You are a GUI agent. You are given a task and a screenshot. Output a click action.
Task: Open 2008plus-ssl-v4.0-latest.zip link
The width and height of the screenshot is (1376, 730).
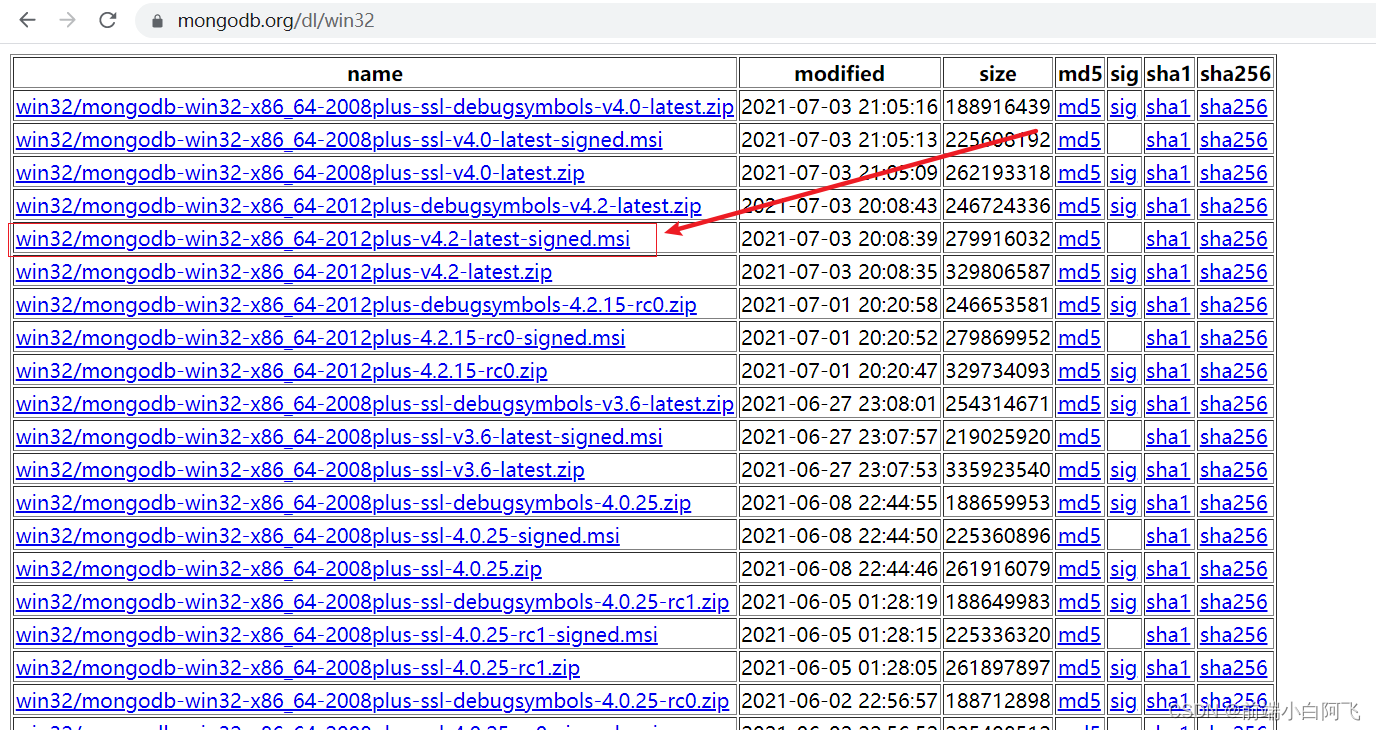click(x=300, y=173)
